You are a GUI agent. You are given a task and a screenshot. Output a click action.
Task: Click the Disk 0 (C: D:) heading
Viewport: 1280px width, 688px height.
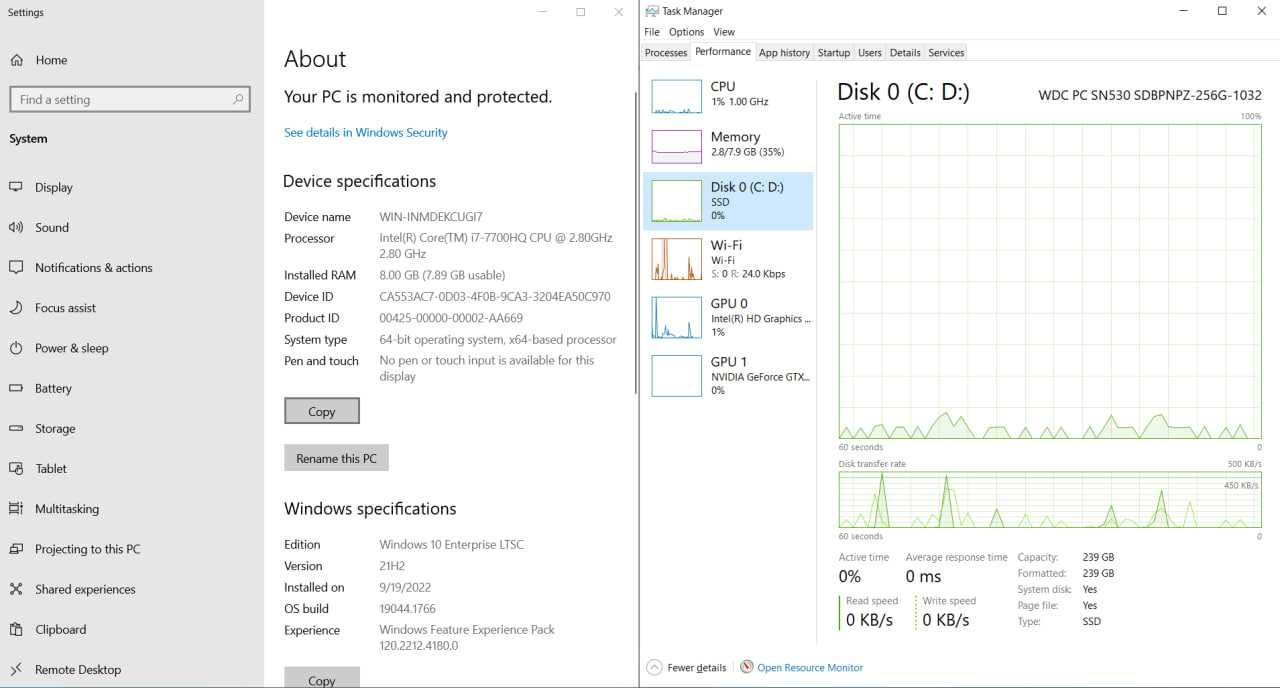pyautogui.click(x=903, y=92)
